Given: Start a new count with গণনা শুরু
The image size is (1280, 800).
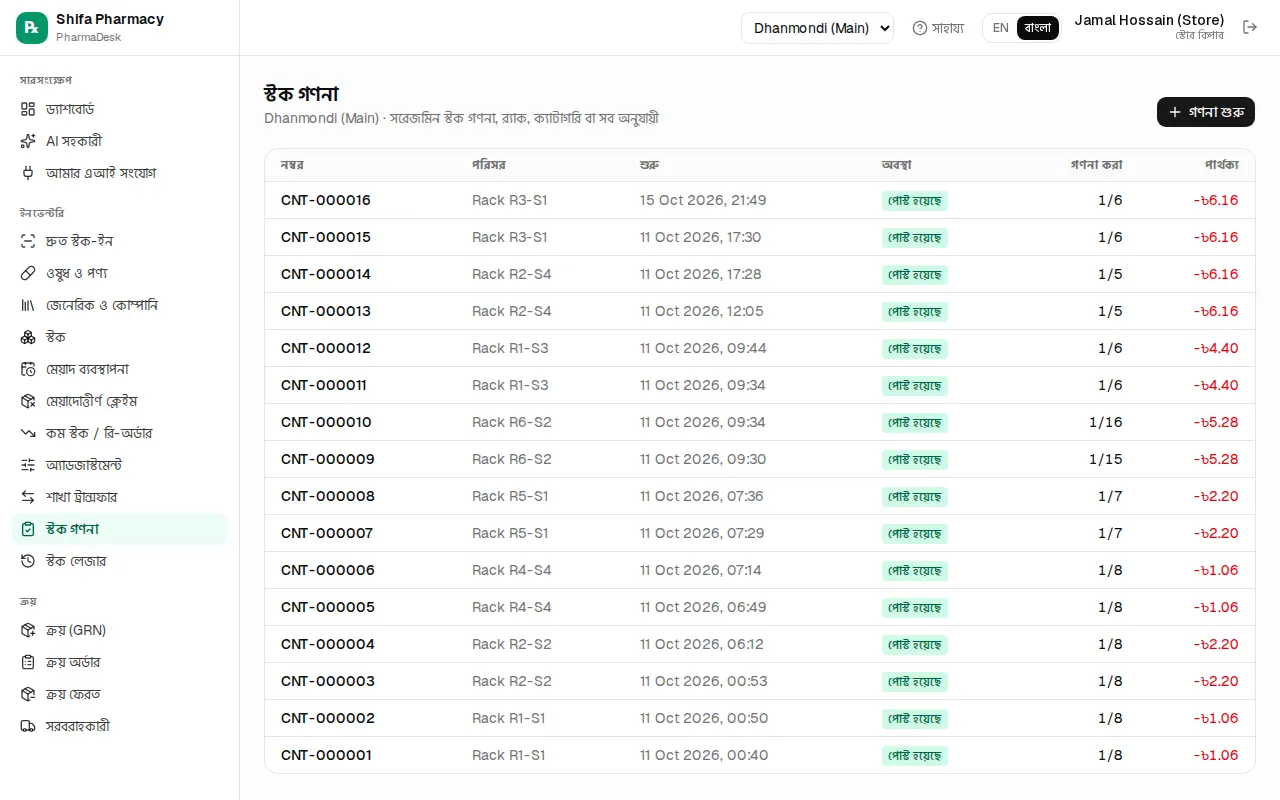Looking at the screenshot, I should (1206, 112).
